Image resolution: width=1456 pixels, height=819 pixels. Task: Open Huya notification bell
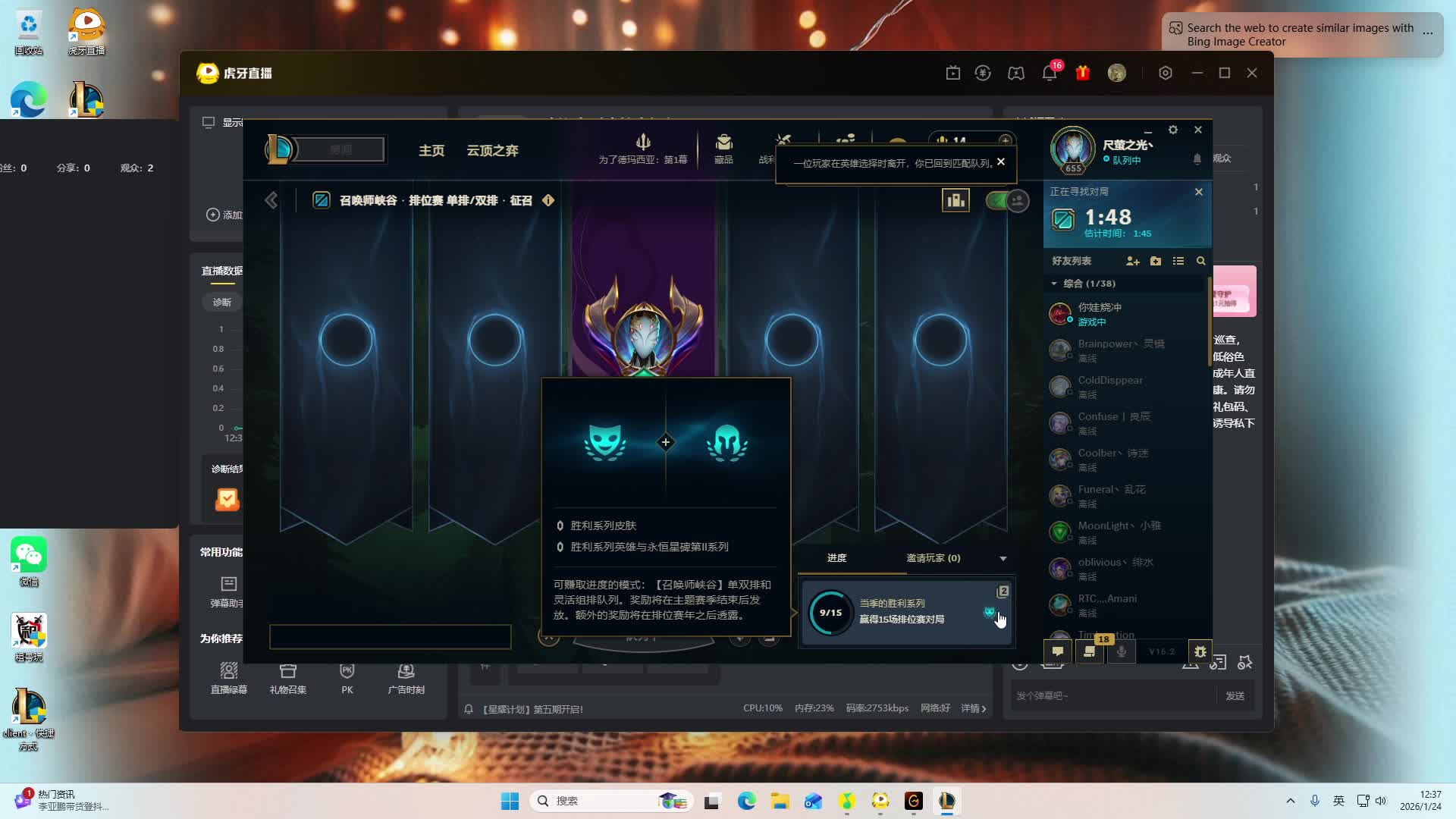pos(1050,74)
